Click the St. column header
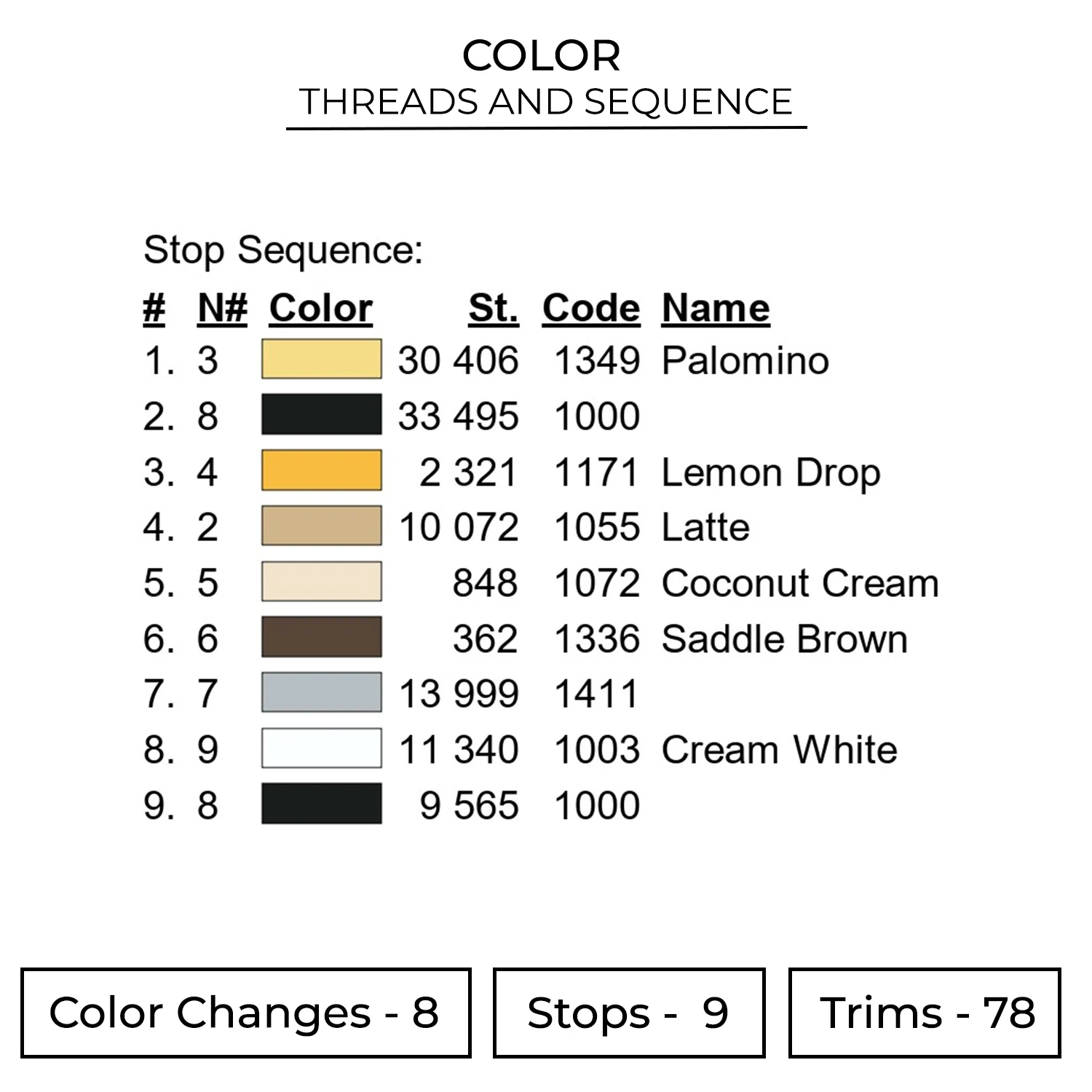This screenshot has width=1092, height=1092. [x=493, y=308]
